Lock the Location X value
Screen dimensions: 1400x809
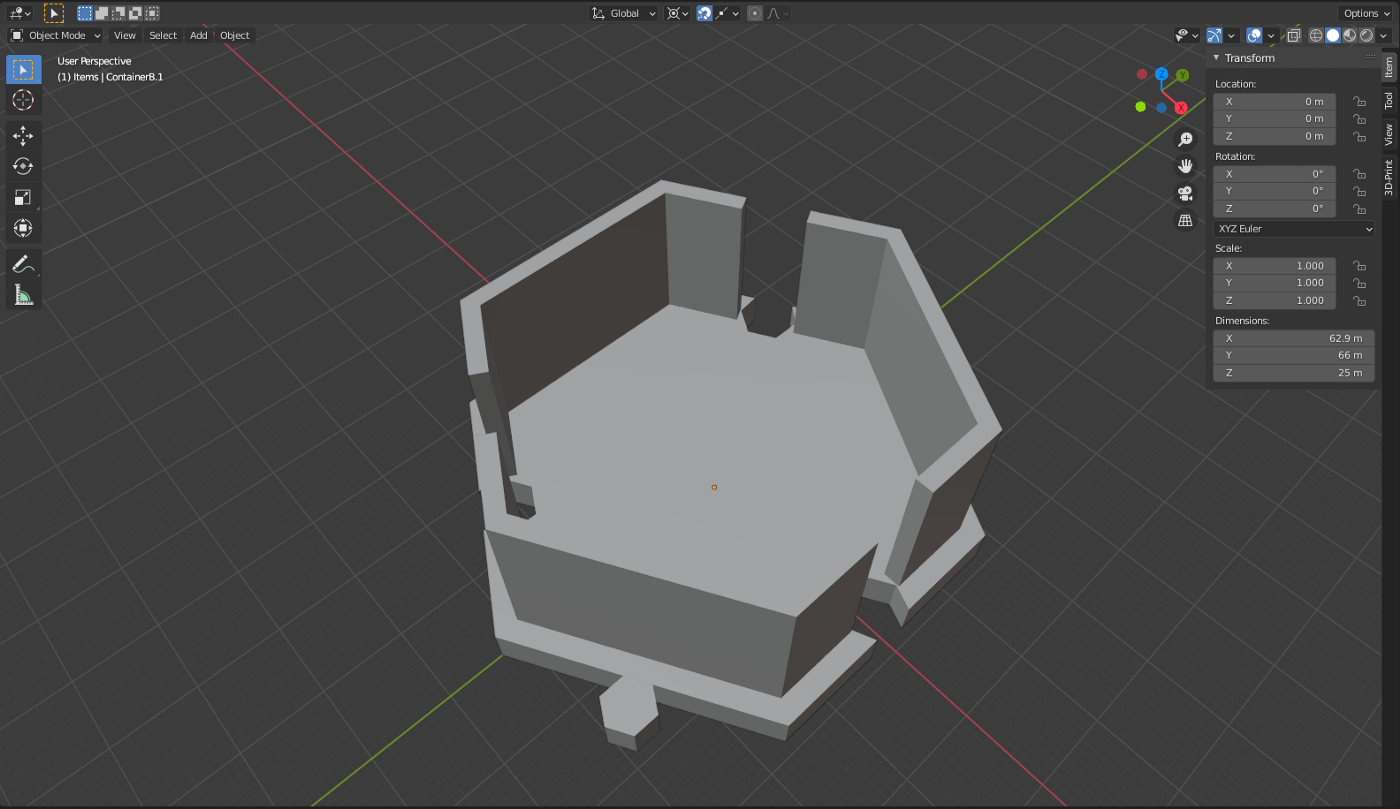tap(1359, 101)
